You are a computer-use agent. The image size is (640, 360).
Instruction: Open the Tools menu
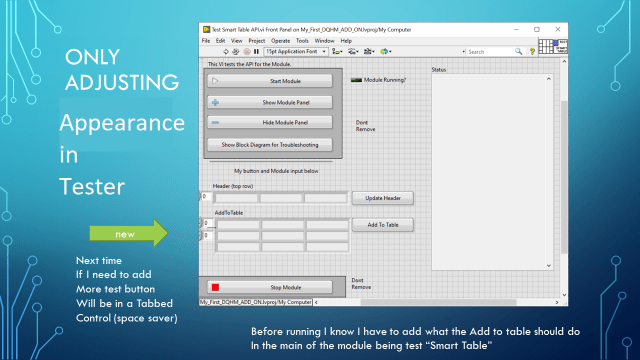pyautogui.click(x=302, y=41)
